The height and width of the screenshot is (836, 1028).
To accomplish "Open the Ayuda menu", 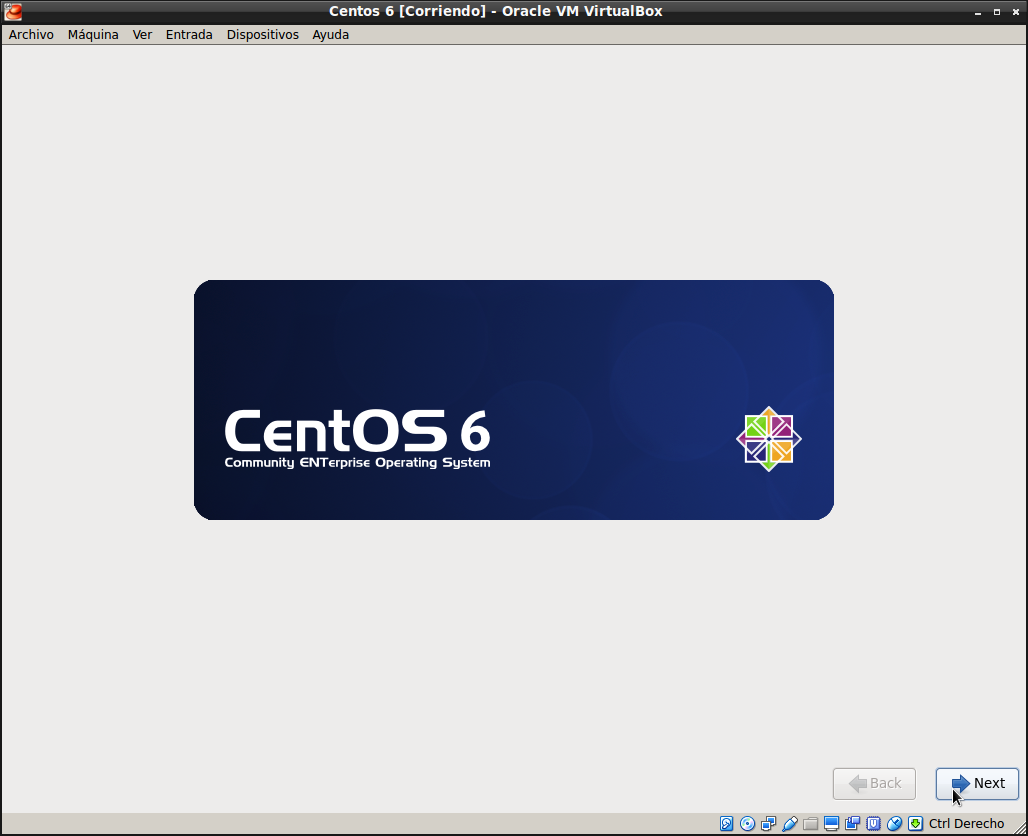I will (x=330, y=34).
